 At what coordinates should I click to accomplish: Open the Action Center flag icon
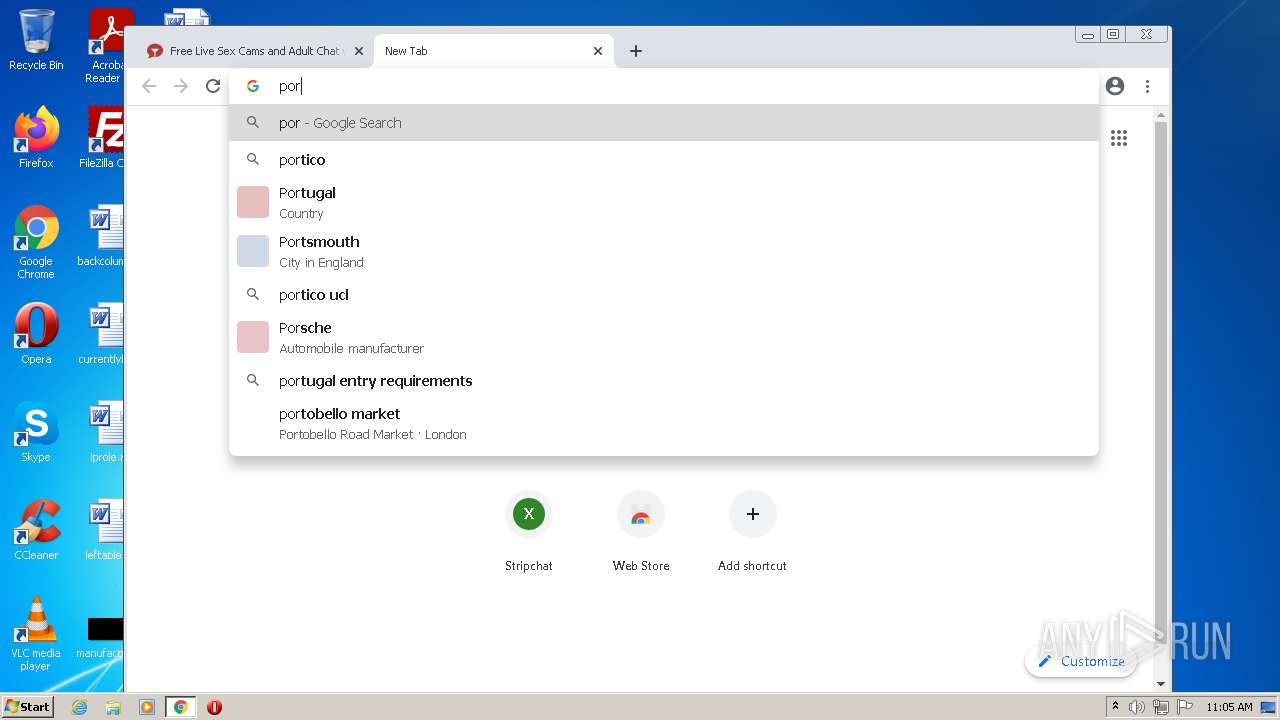pos(1185,707)
